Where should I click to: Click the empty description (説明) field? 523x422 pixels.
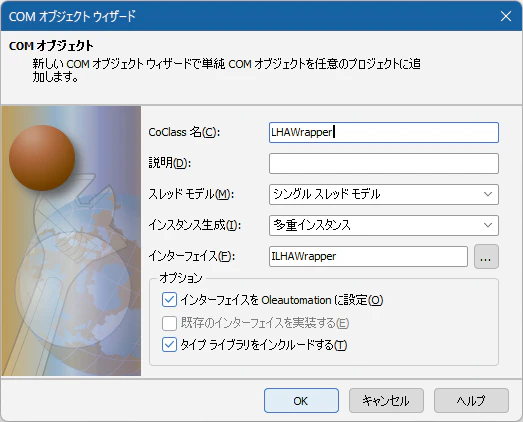point(384,163)
